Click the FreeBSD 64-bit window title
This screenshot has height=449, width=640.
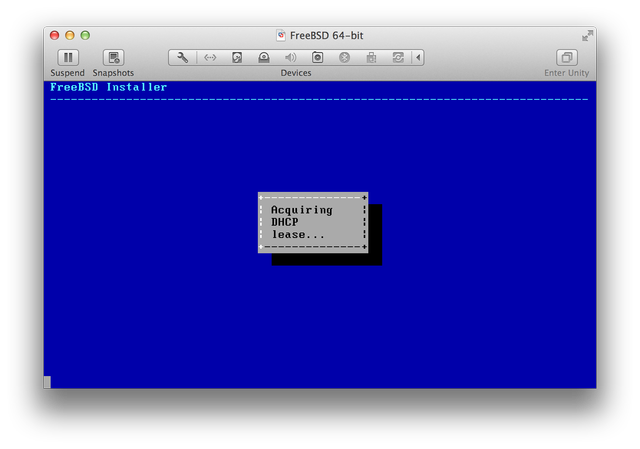(327, 36)
